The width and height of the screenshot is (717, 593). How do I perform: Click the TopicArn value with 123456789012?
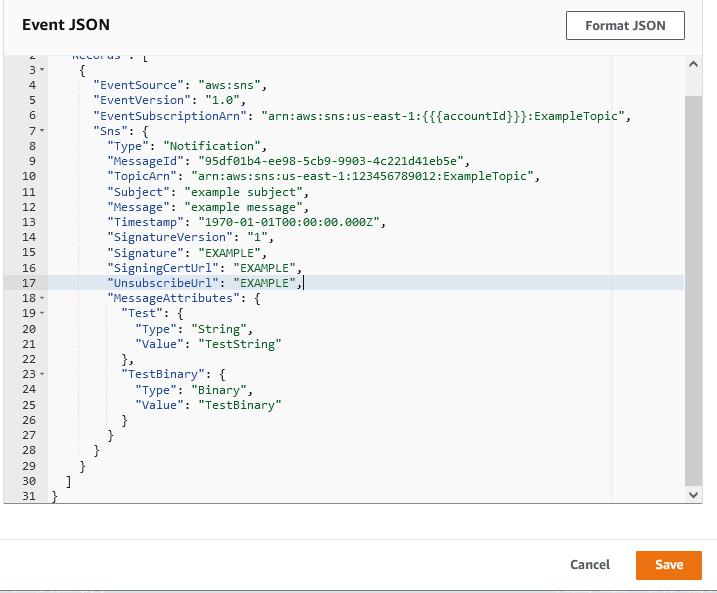pos(363,176)
